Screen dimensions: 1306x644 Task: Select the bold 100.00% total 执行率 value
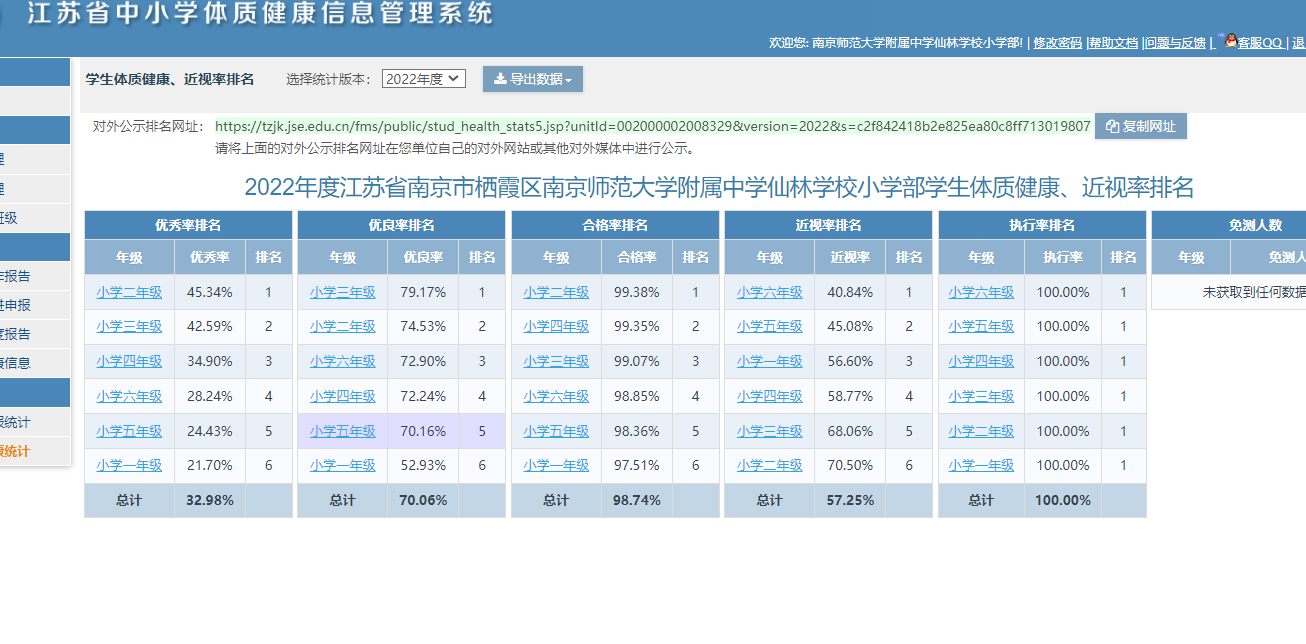[1063, 500]
